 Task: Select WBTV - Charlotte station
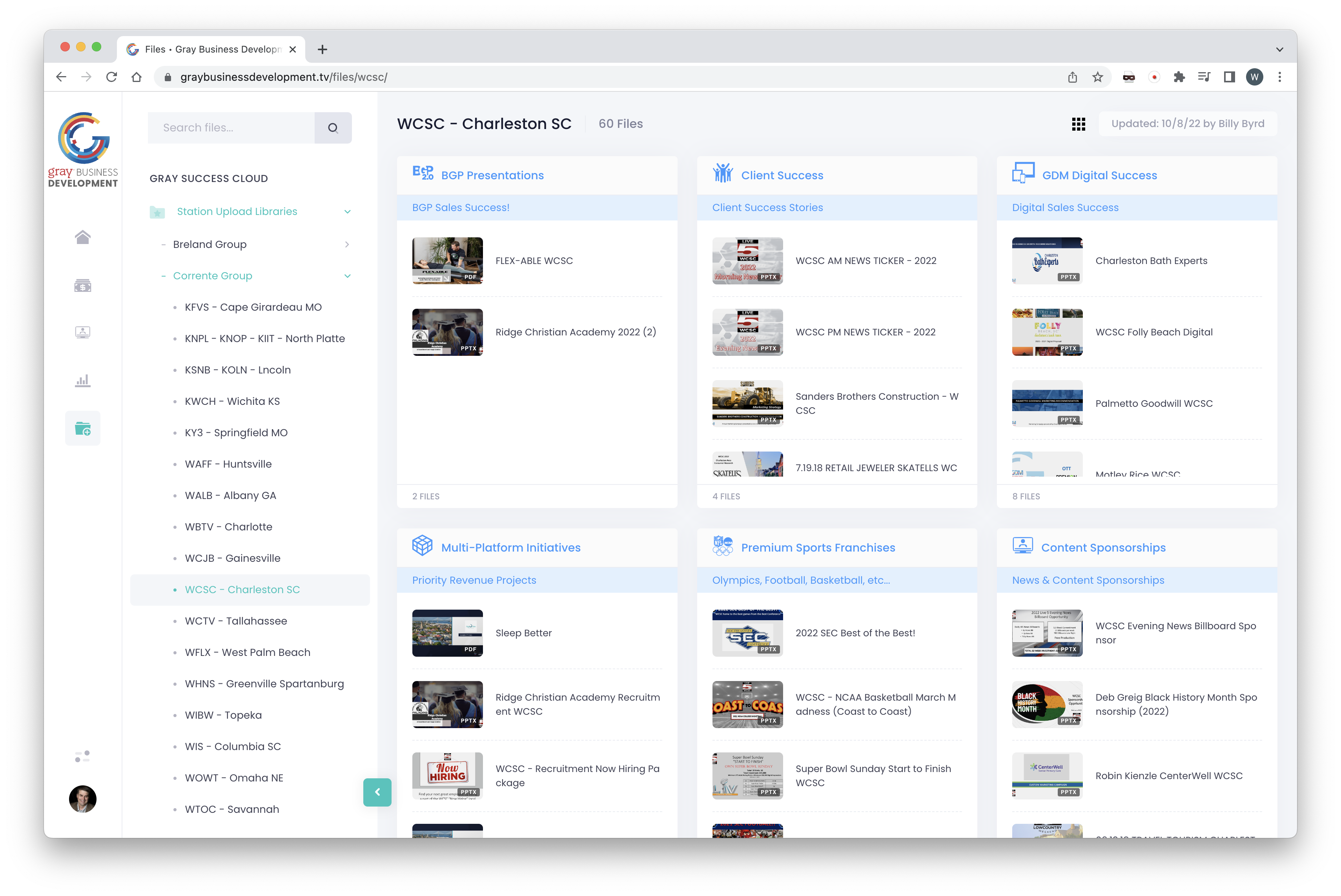[229, 527]
